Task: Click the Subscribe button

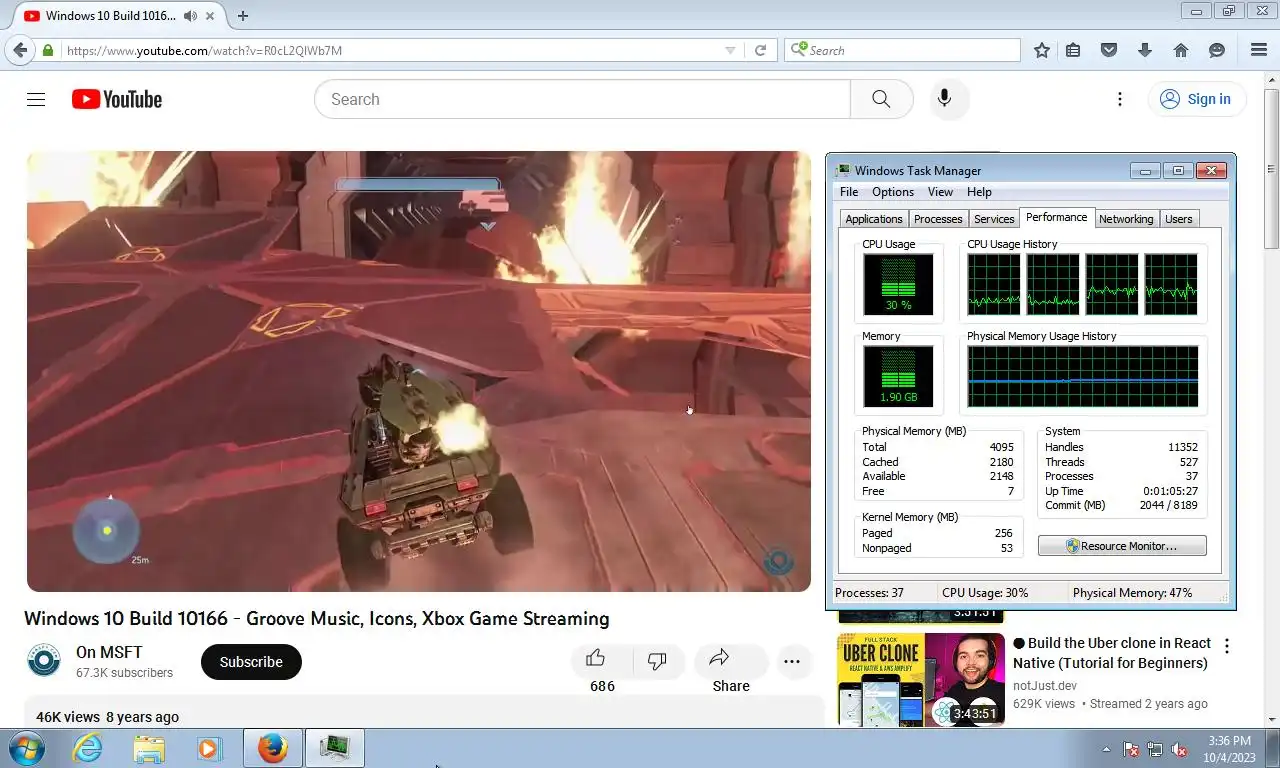Action: pos(251,662)
